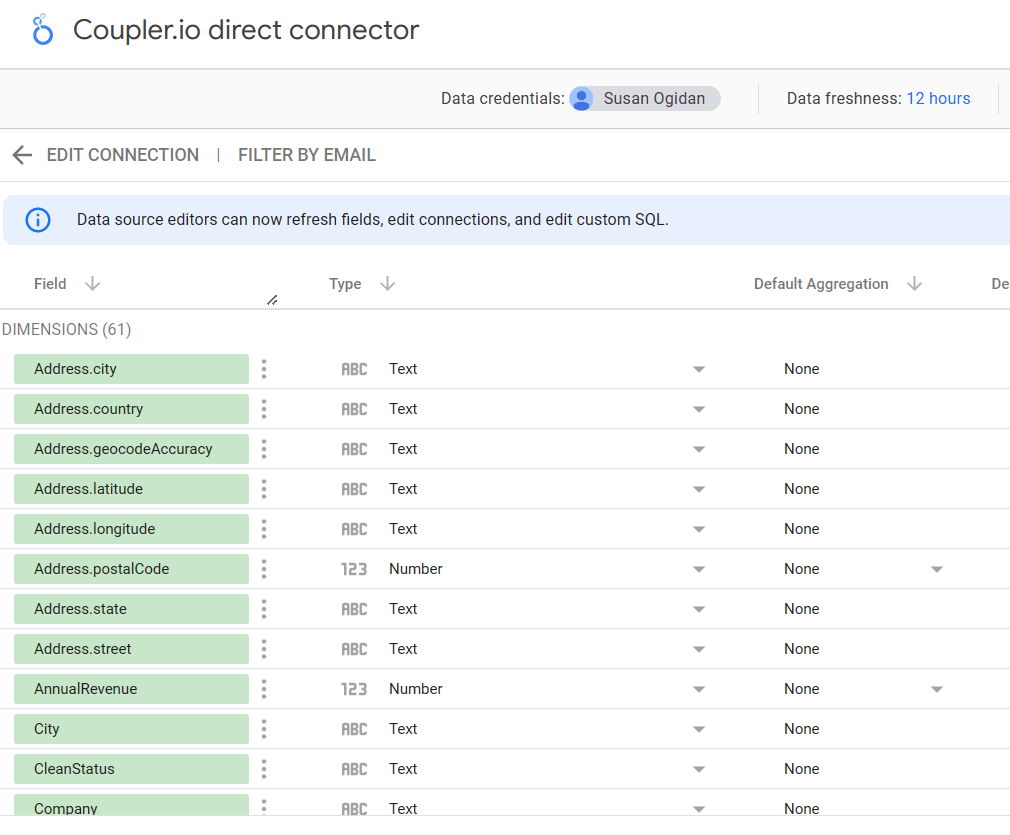The image size is (1010, 835).
Task: Open type dropdown for Address.country
Action: pyautogui.click(x=699, y=409)
